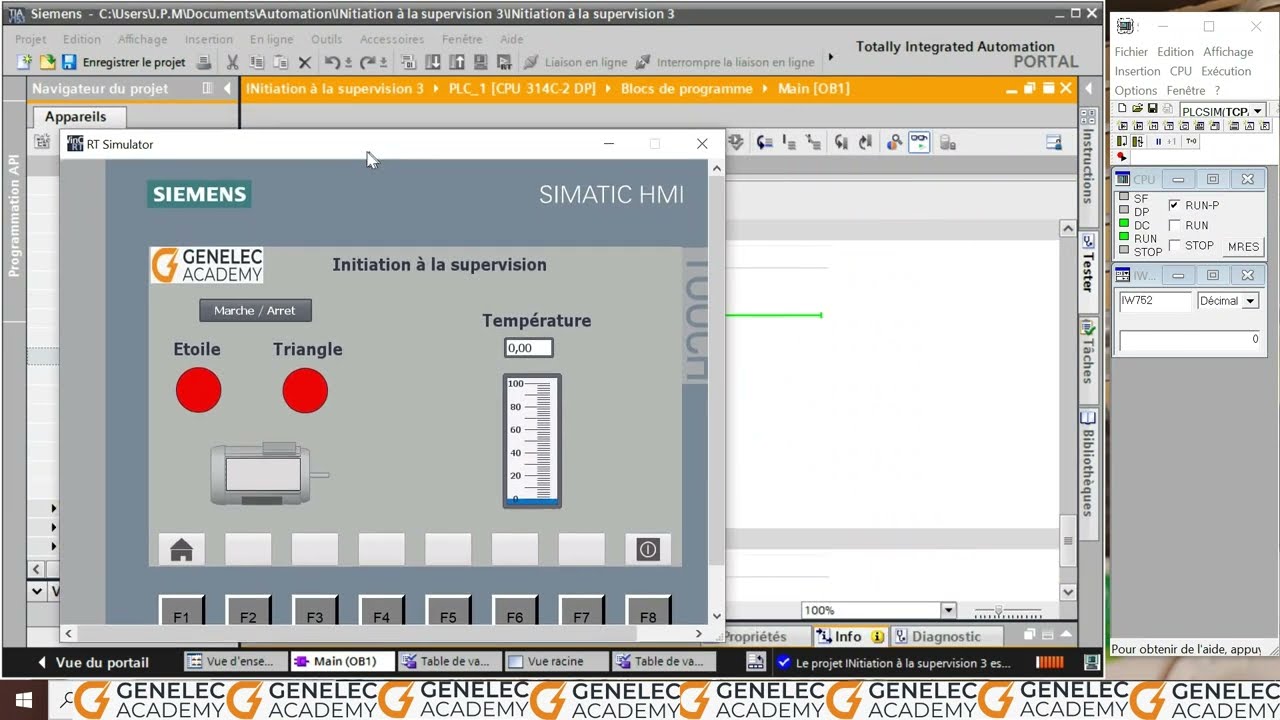Image resolution: width=1280 pixels, height=720 pixels.
Task: Switch to Vue racine taskbar editor tab
Action: pos(555,661)
